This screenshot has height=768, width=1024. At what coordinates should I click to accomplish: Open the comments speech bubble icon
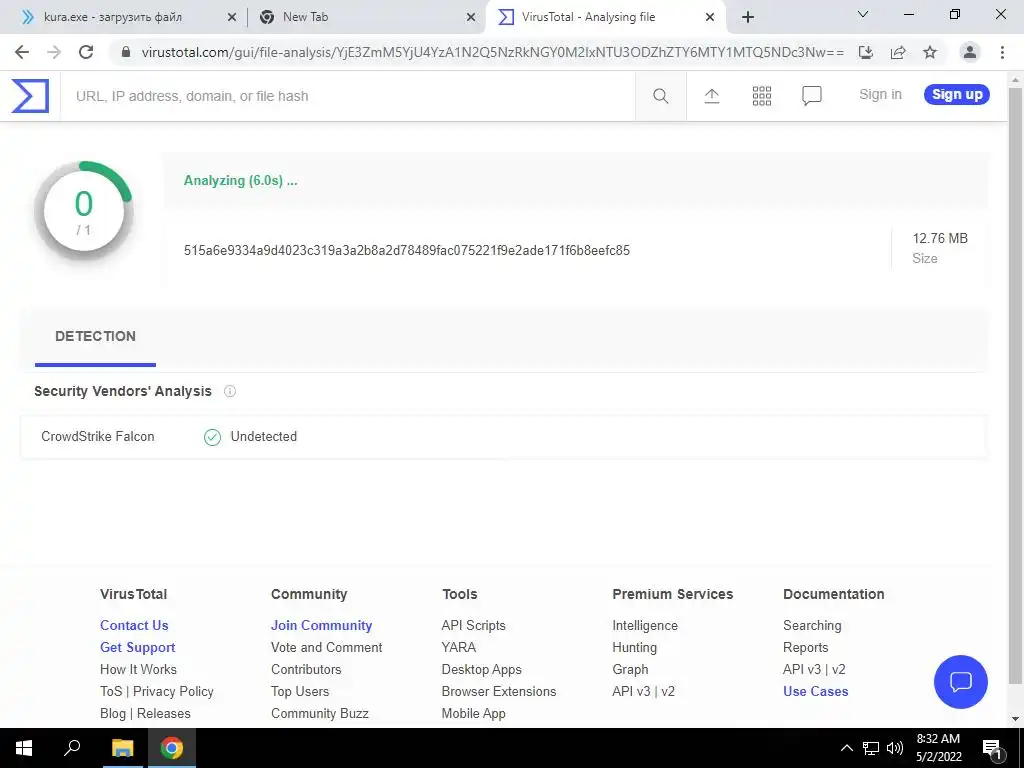click(812, 96)
